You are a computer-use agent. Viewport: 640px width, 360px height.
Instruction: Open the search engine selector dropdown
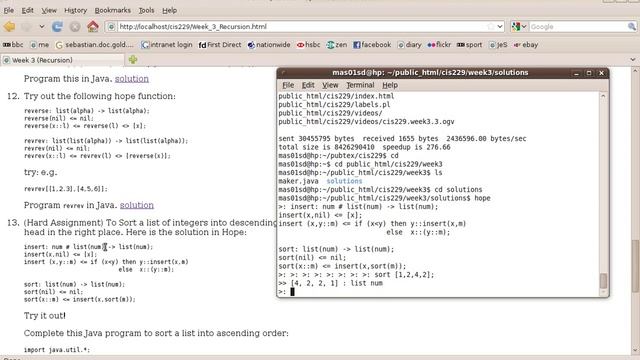click(x=519, y=27)
